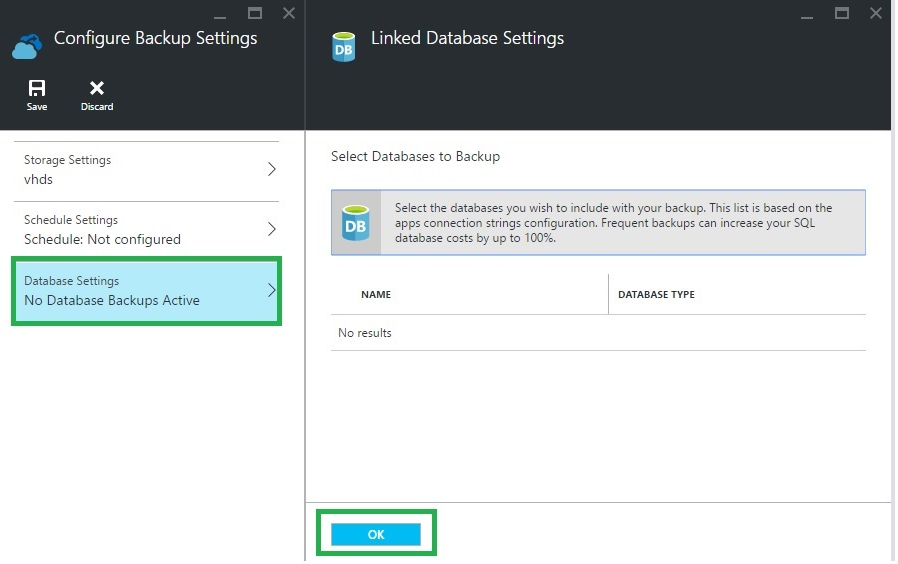Image resolution: width=898 pixels, height=564 pixels.
Task: Click the Discard X icon
Action: pyautogui.click(x=97, y=89)
